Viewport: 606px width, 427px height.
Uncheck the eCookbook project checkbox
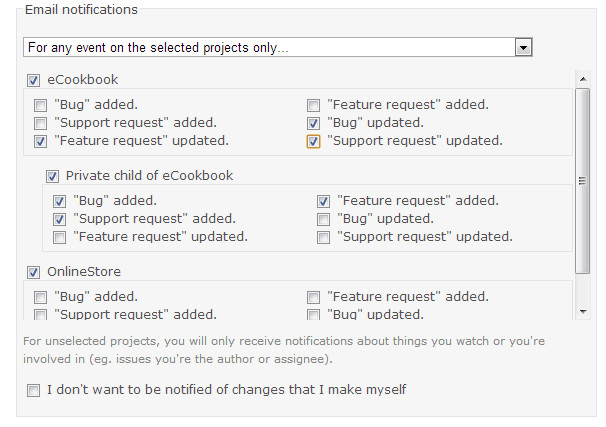[33, 80]
